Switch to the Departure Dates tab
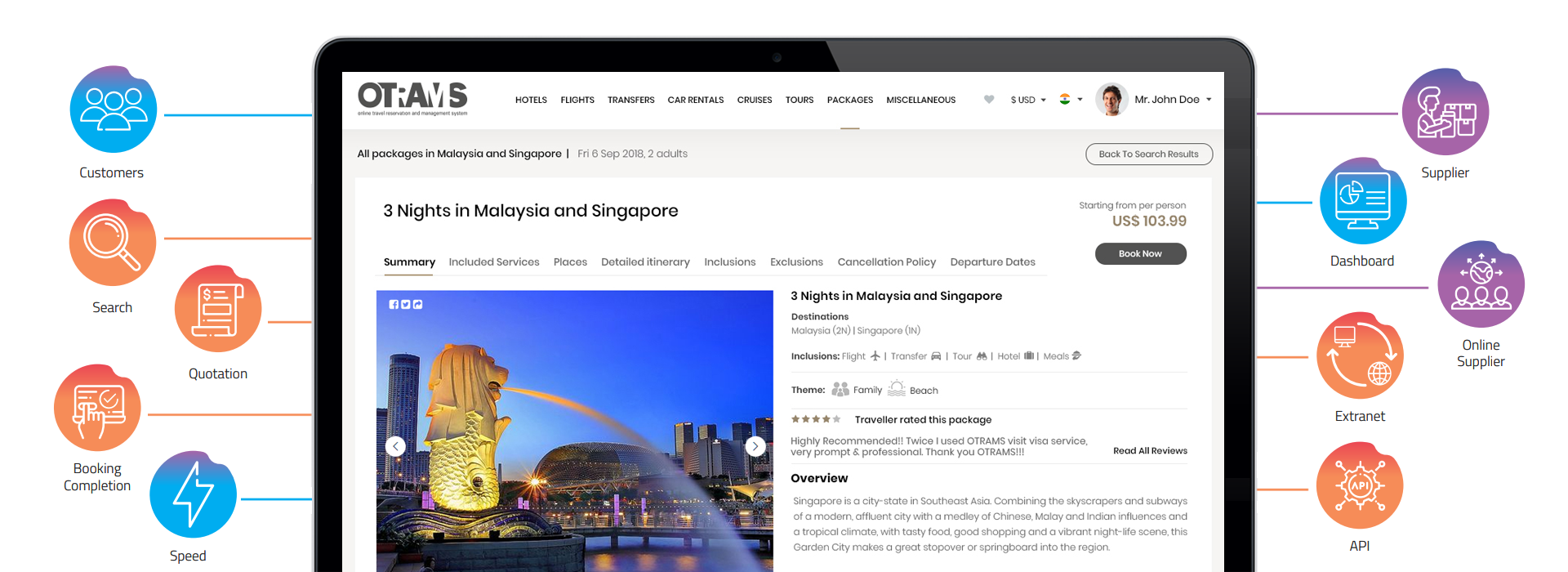 [x=993, y=262]
